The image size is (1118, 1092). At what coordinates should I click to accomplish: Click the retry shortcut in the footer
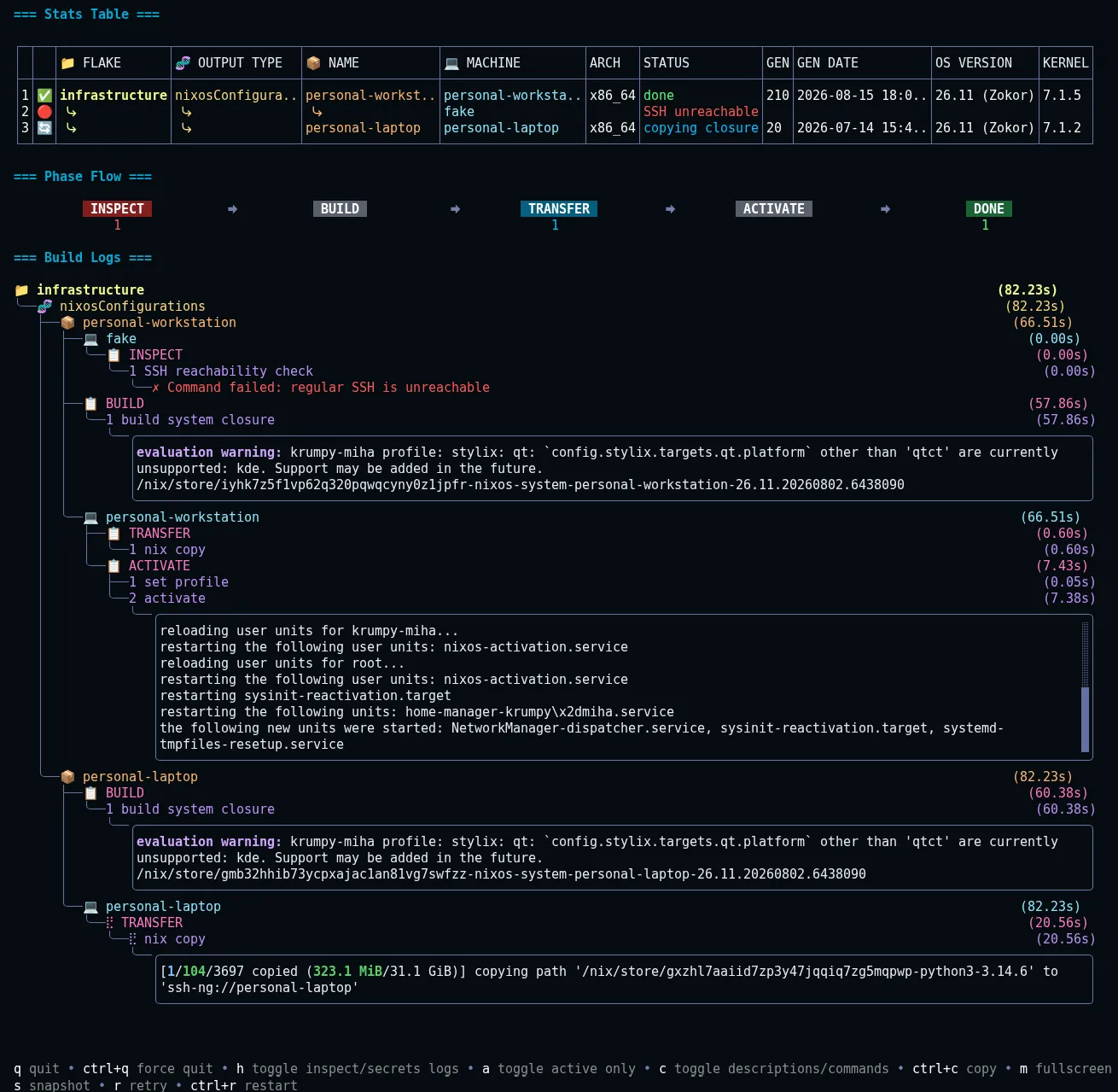click(140, 1085)
